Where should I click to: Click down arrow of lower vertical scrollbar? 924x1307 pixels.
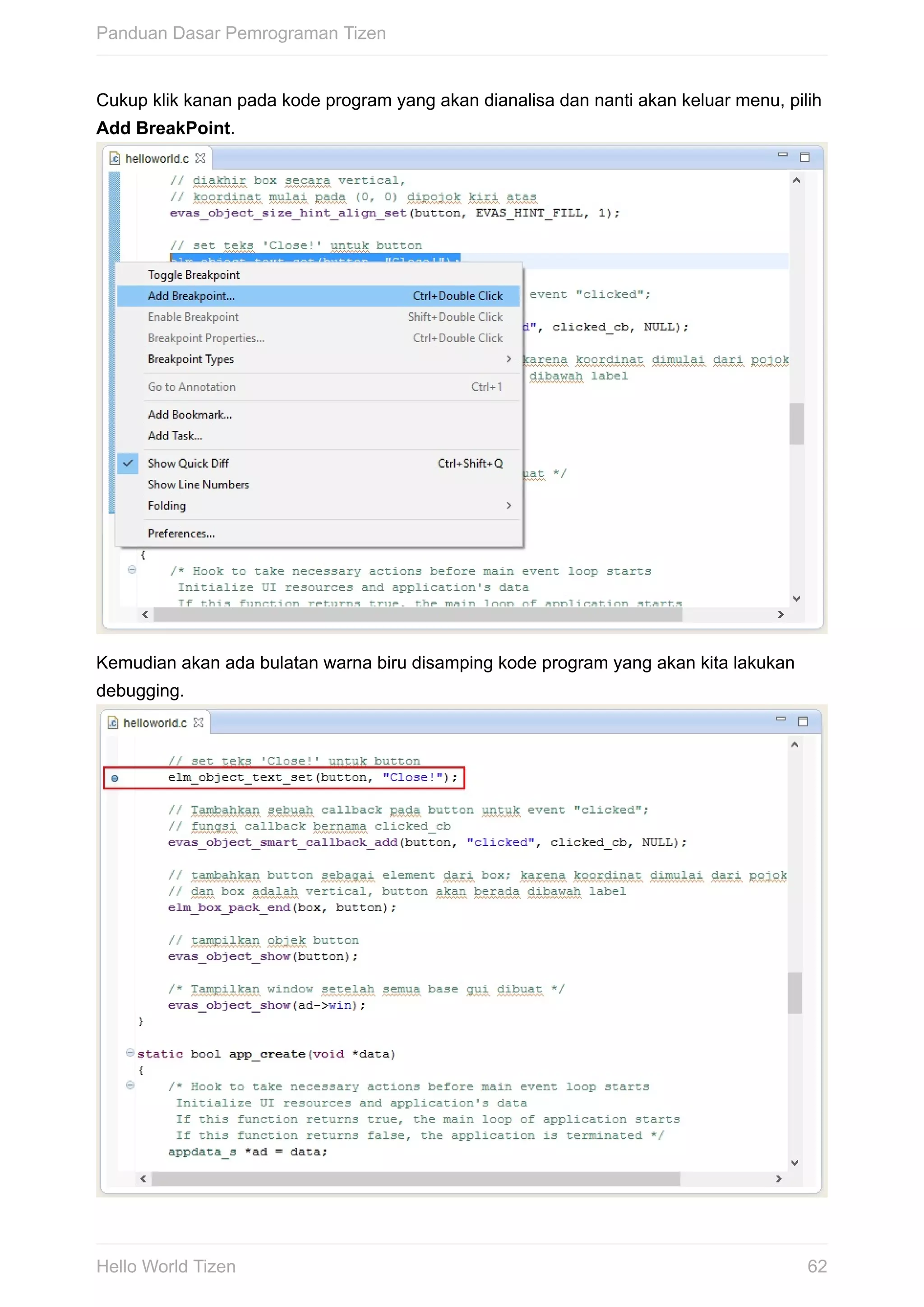795,1163
